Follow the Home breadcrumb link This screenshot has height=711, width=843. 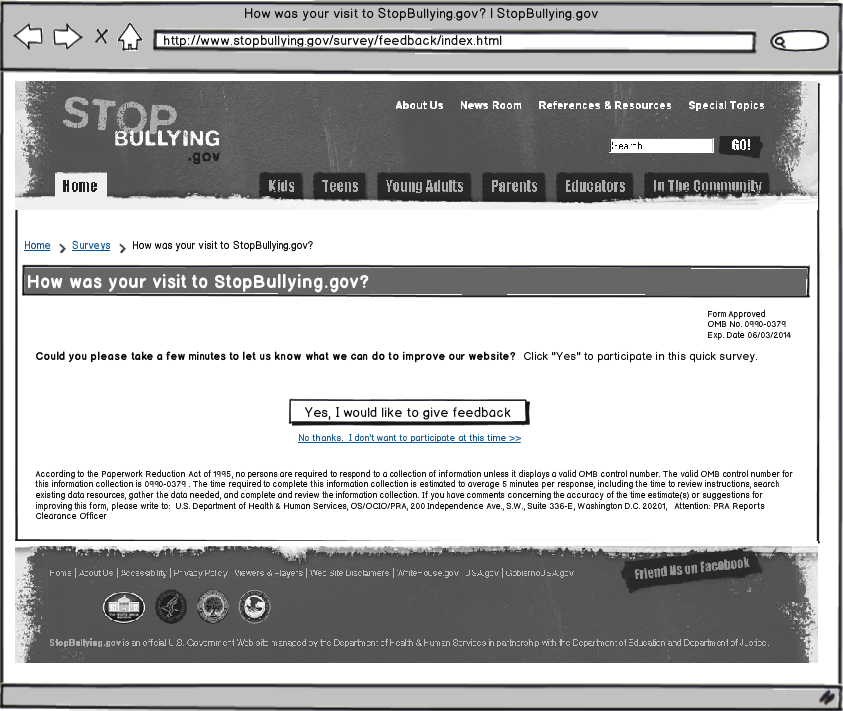(x=37, y=245)
